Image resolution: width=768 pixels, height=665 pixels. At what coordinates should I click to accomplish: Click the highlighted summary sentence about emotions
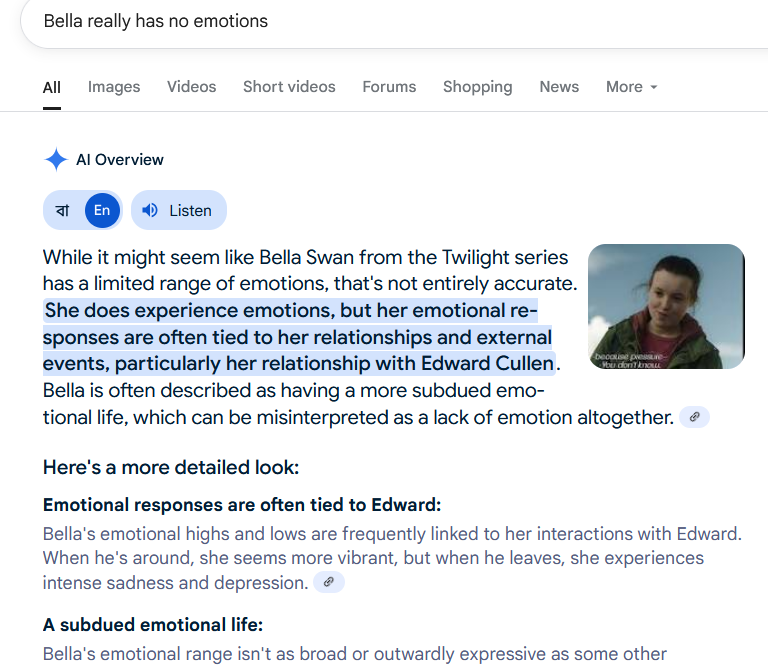(299, 337)
